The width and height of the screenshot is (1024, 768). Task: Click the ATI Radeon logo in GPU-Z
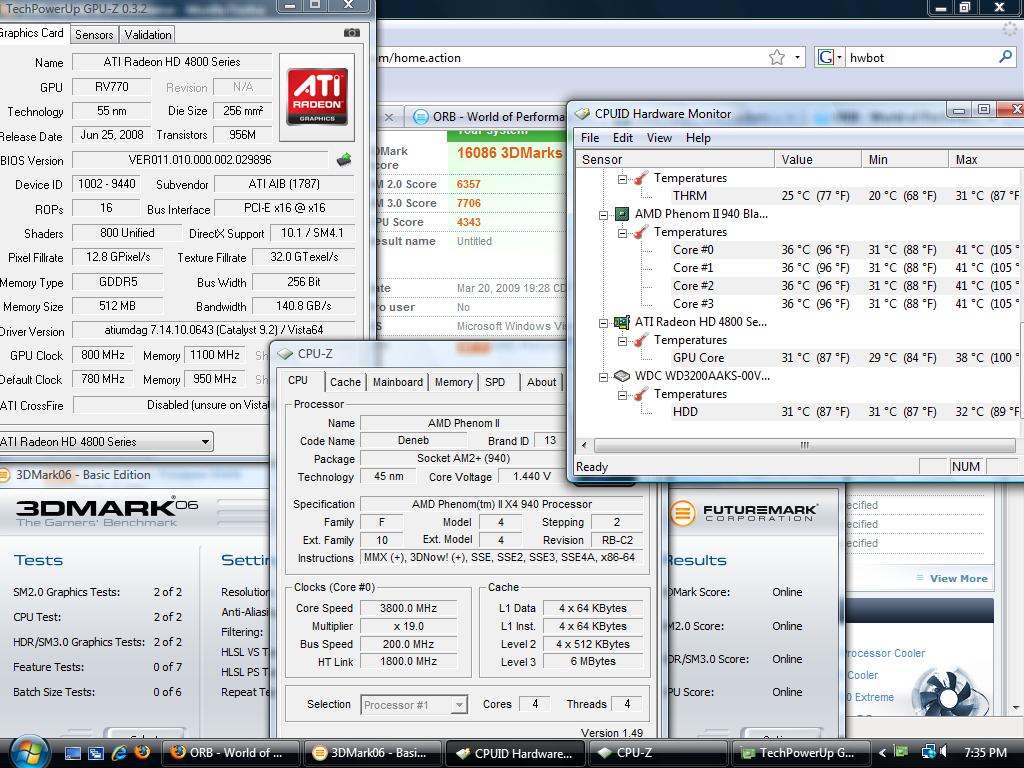click(x=317, y=97)
